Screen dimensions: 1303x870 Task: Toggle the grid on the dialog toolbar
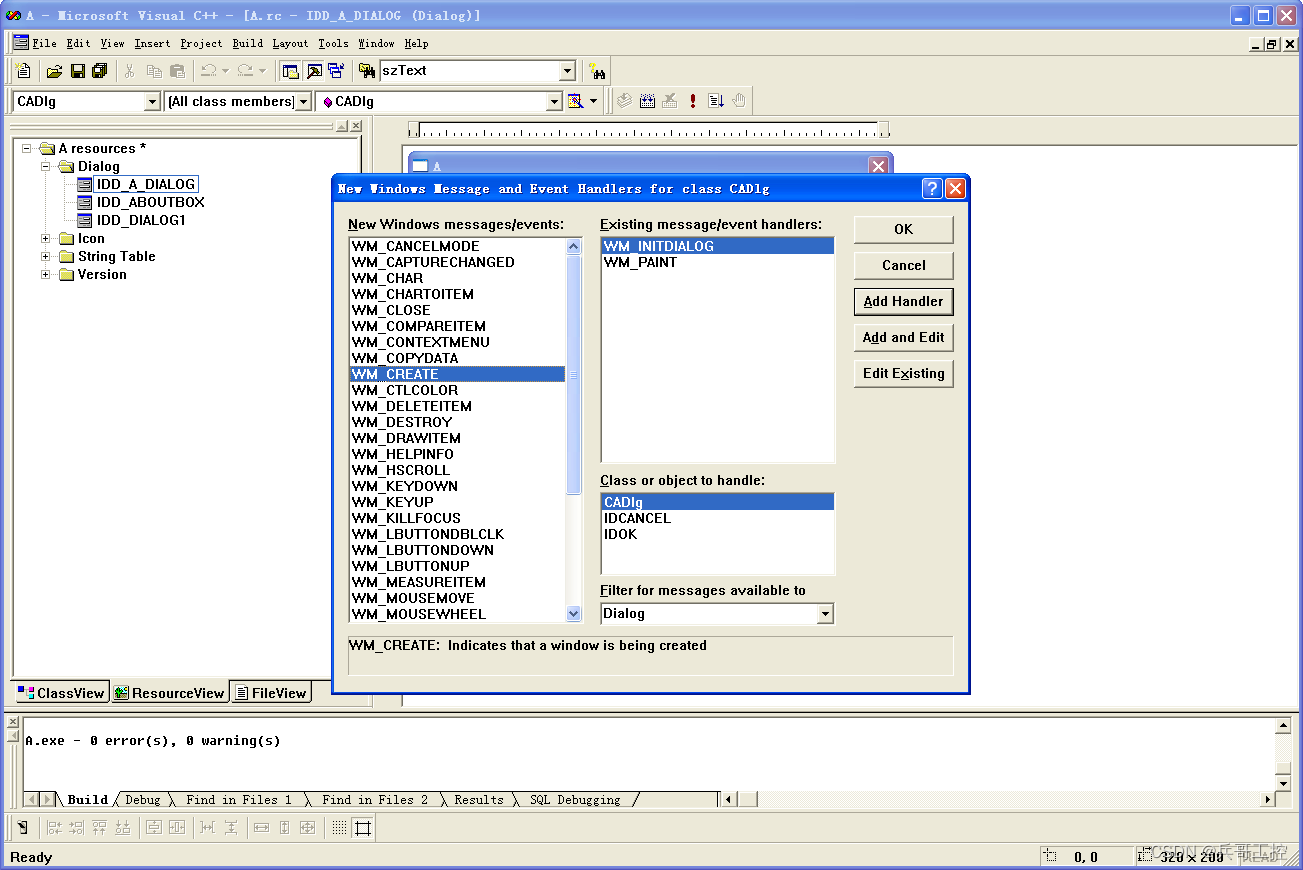337,827
